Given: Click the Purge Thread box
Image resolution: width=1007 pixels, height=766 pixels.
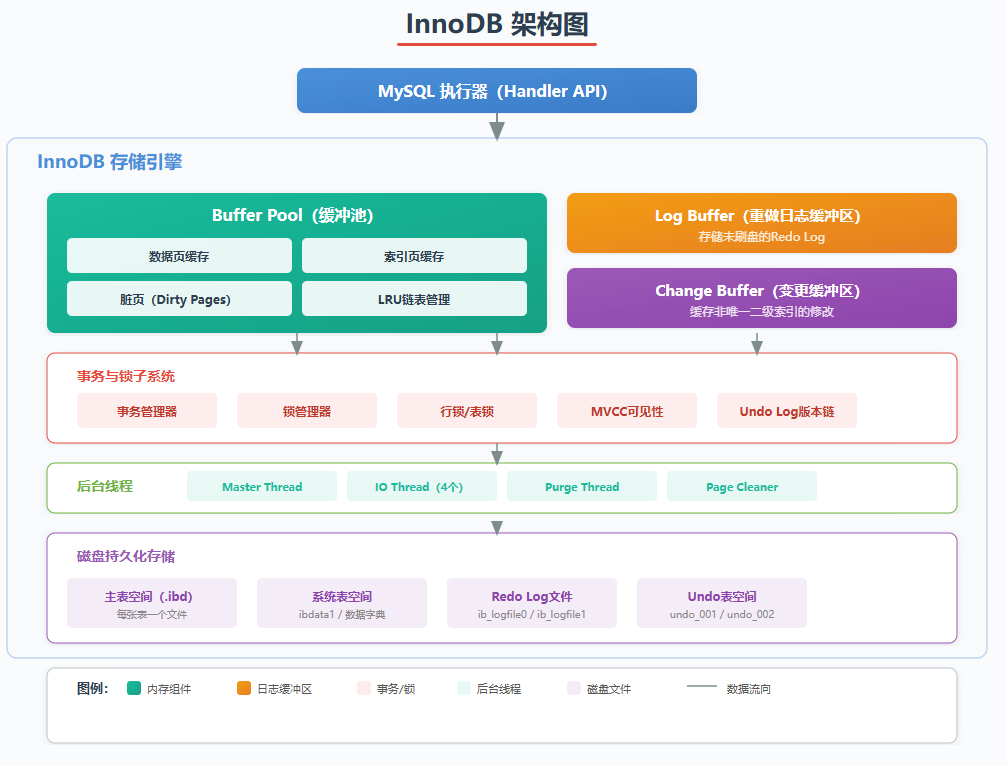Looking at the screenshot, I should pos(582,486).
